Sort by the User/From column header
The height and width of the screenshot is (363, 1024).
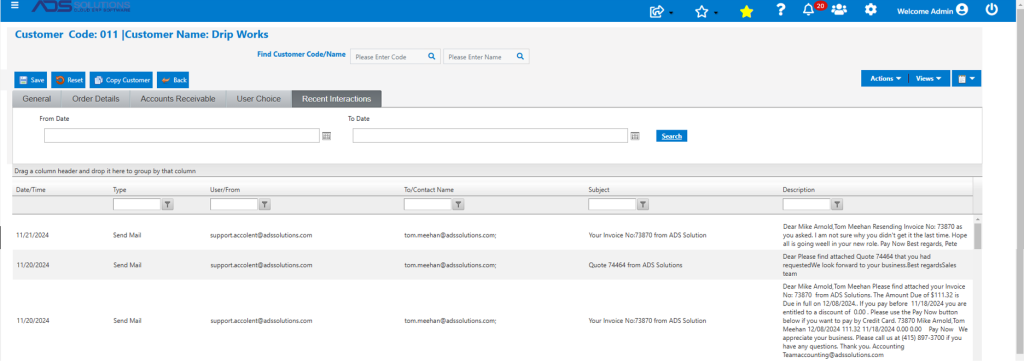point(225,190)
